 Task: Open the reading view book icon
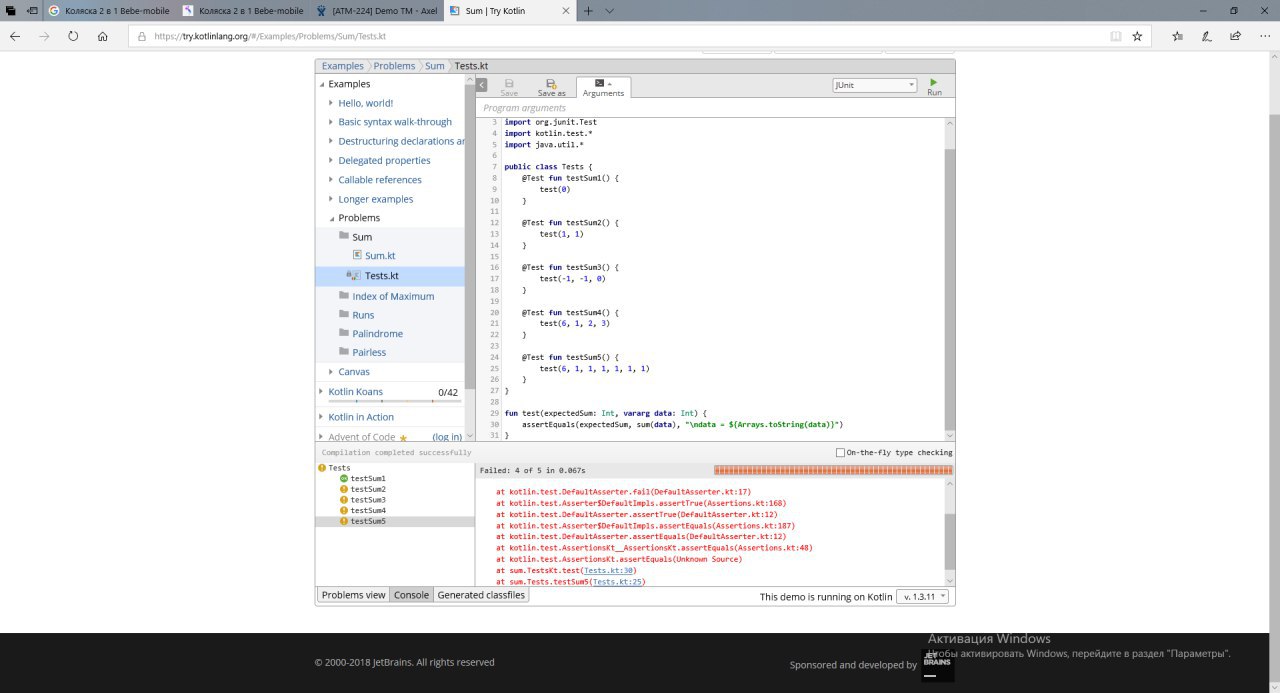tap(1116, 36)
